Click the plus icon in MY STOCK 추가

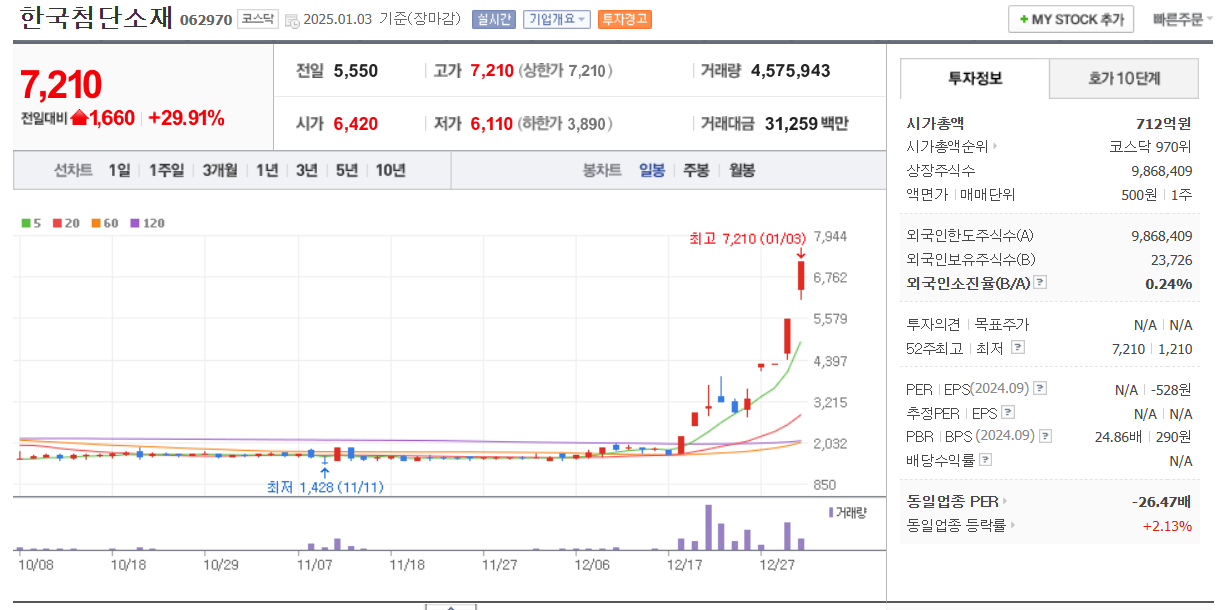[x=1023, y=19]
